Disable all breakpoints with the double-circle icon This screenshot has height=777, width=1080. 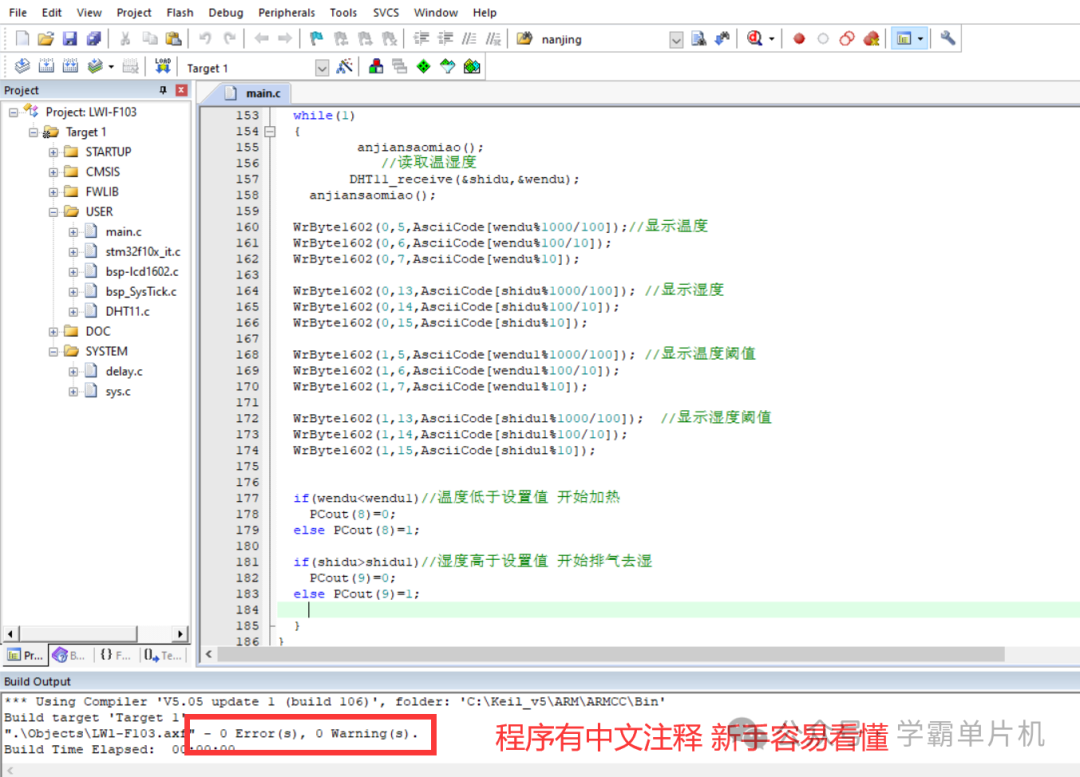click(847, 39)
